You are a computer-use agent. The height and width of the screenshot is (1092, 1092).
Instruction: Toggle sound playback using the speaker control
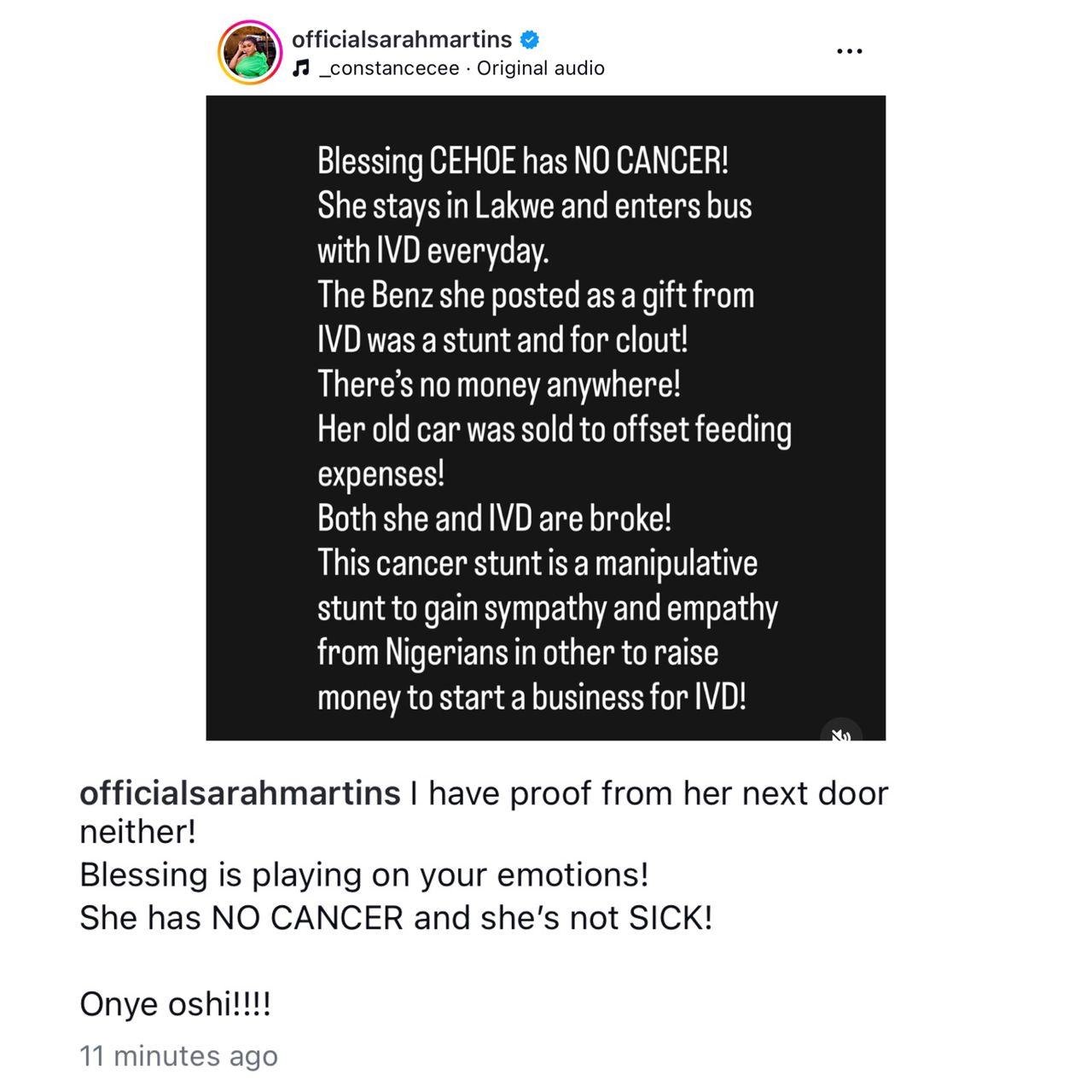tap(841, 735)
